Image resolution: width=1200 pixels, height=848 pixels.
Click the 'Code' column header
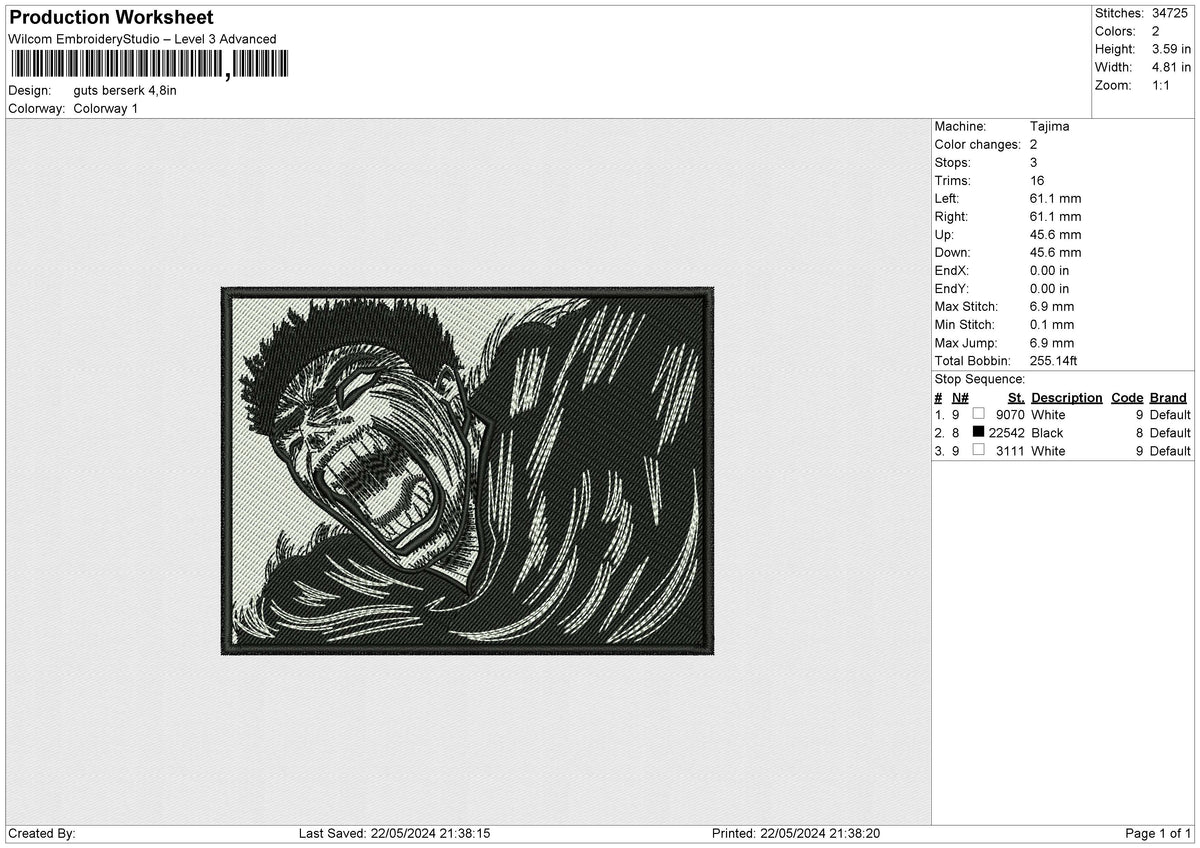1127,397
